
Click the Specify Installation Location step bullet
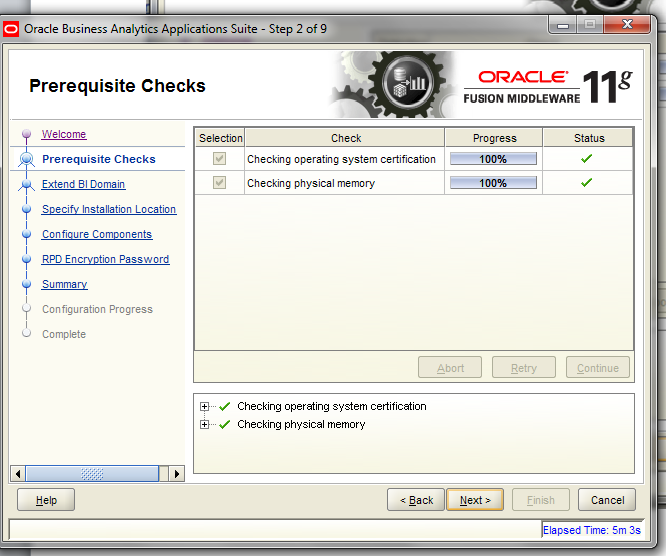tap(26, 209)
